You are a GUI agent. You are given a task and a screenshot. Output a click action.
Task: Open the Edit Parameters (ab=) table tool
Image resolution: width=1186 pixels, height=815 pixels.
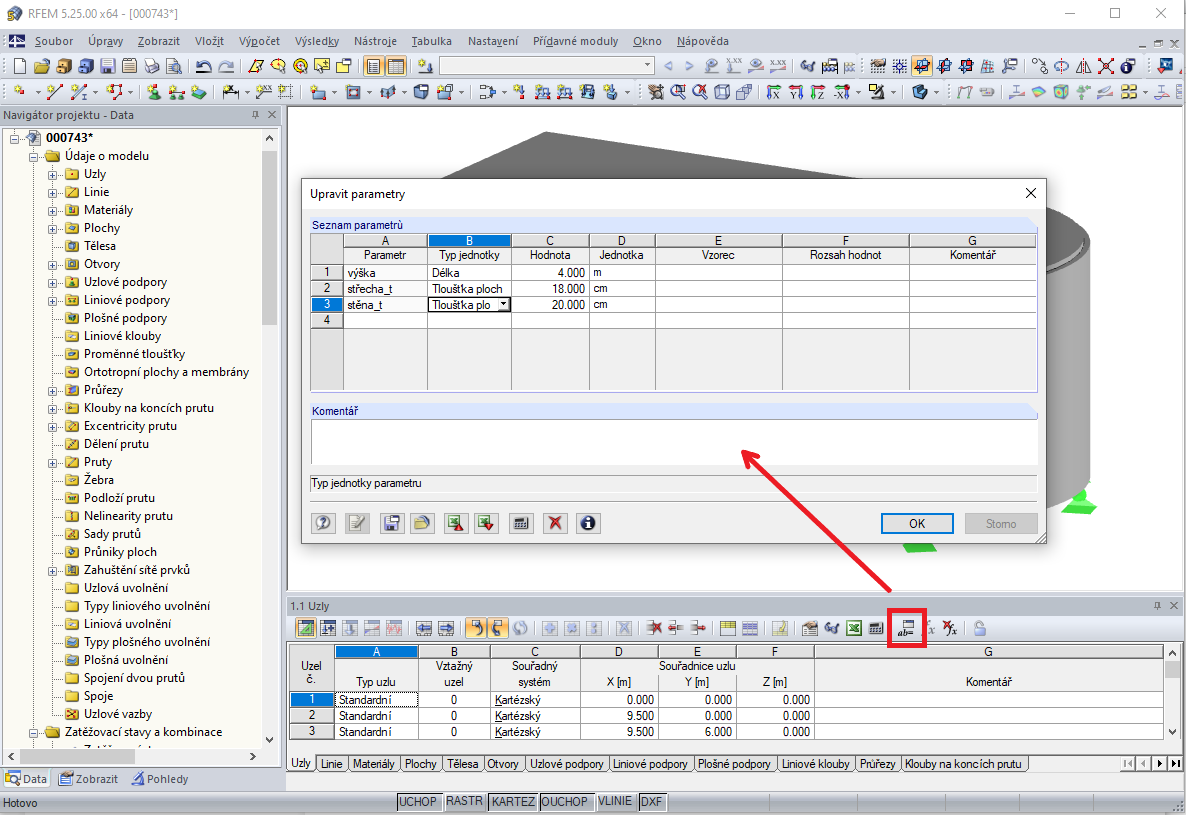pos(906,628)
